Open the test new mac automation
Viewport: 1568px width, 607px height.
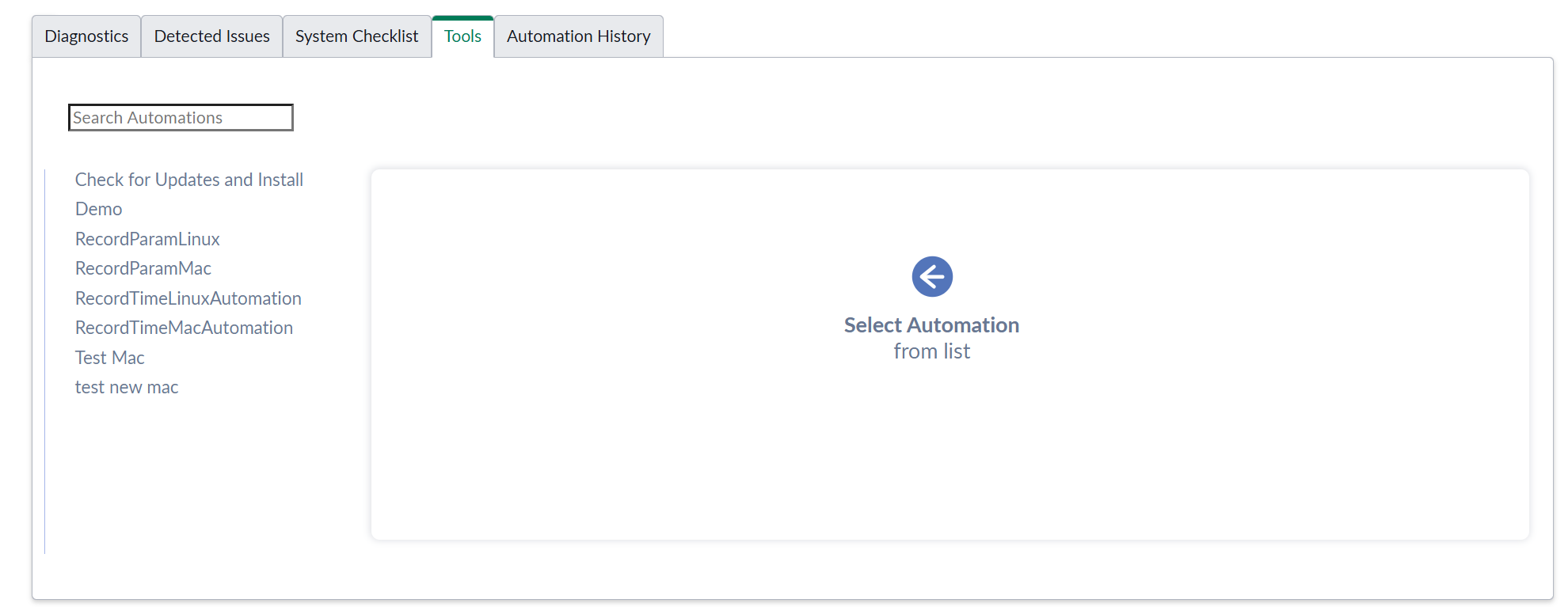point(127,387)
